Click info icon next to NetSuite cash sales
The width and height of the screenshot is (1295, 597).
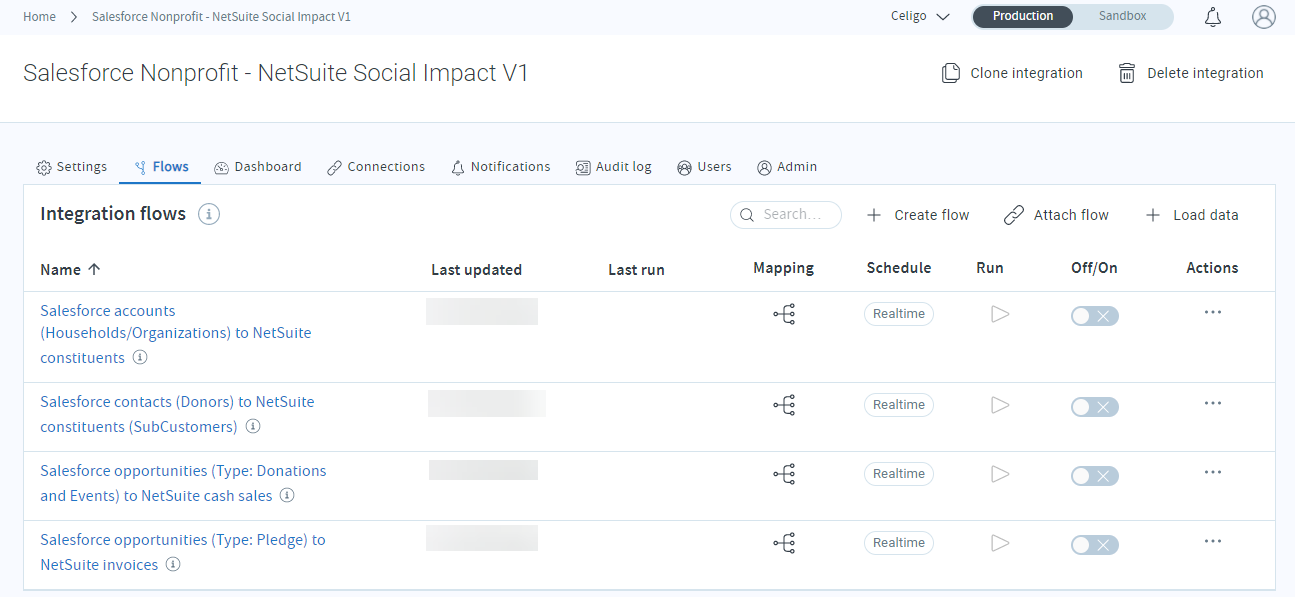287,495
